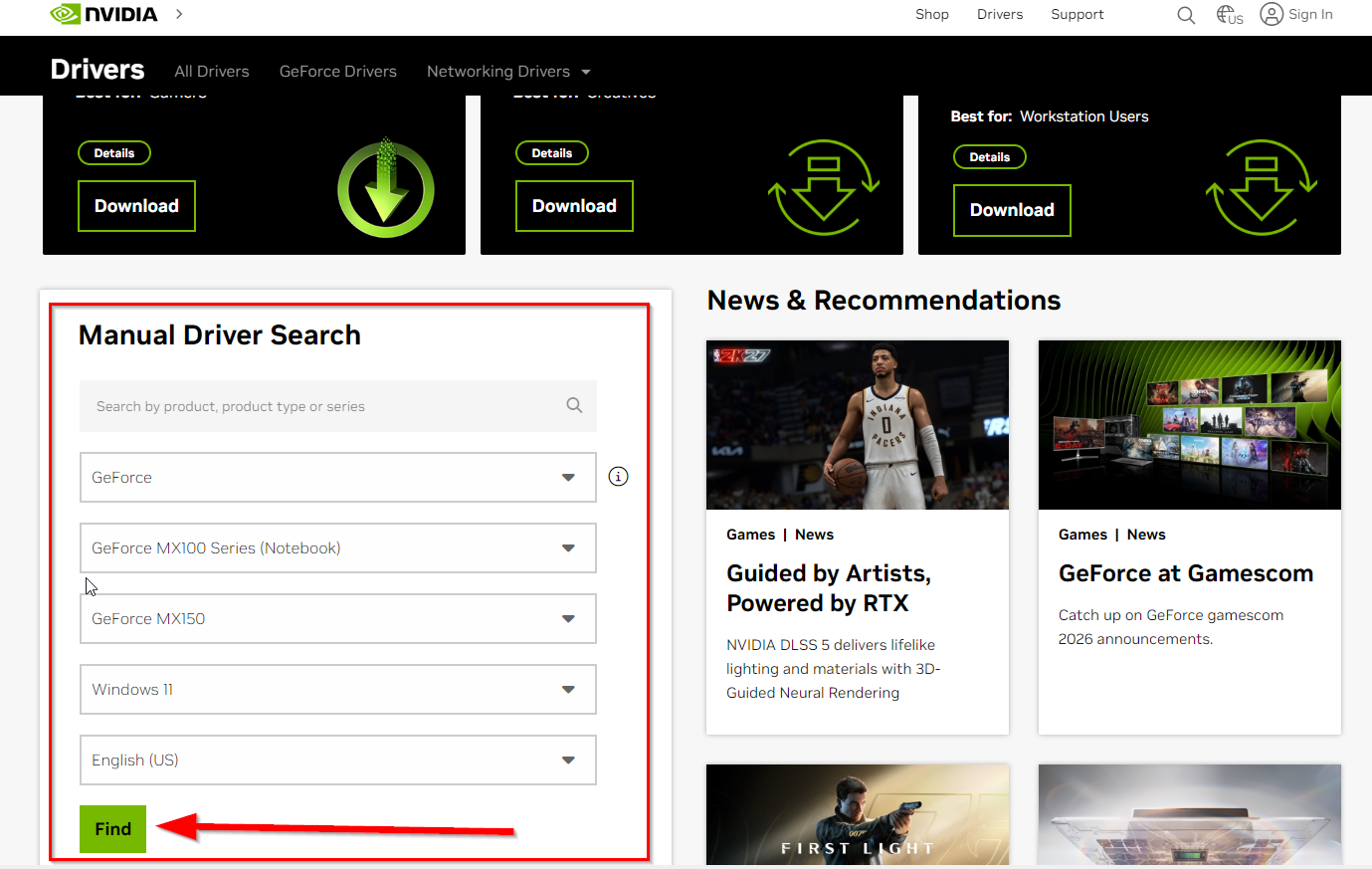Image resolution: width=1372 pixels, height=869 pixels.
Task: Open the Support menu
Action: pos(1078,14)
